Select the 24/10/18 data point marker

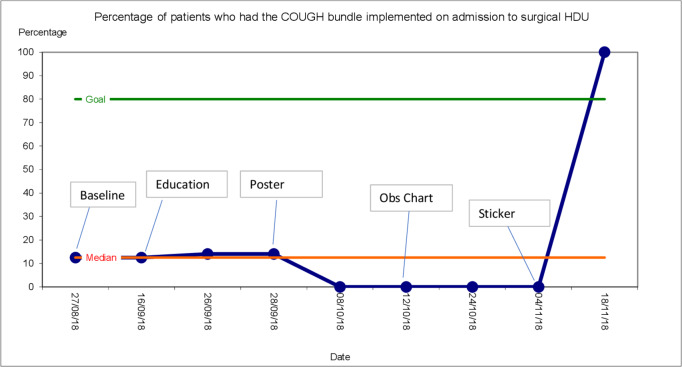[x=472, y=287]
